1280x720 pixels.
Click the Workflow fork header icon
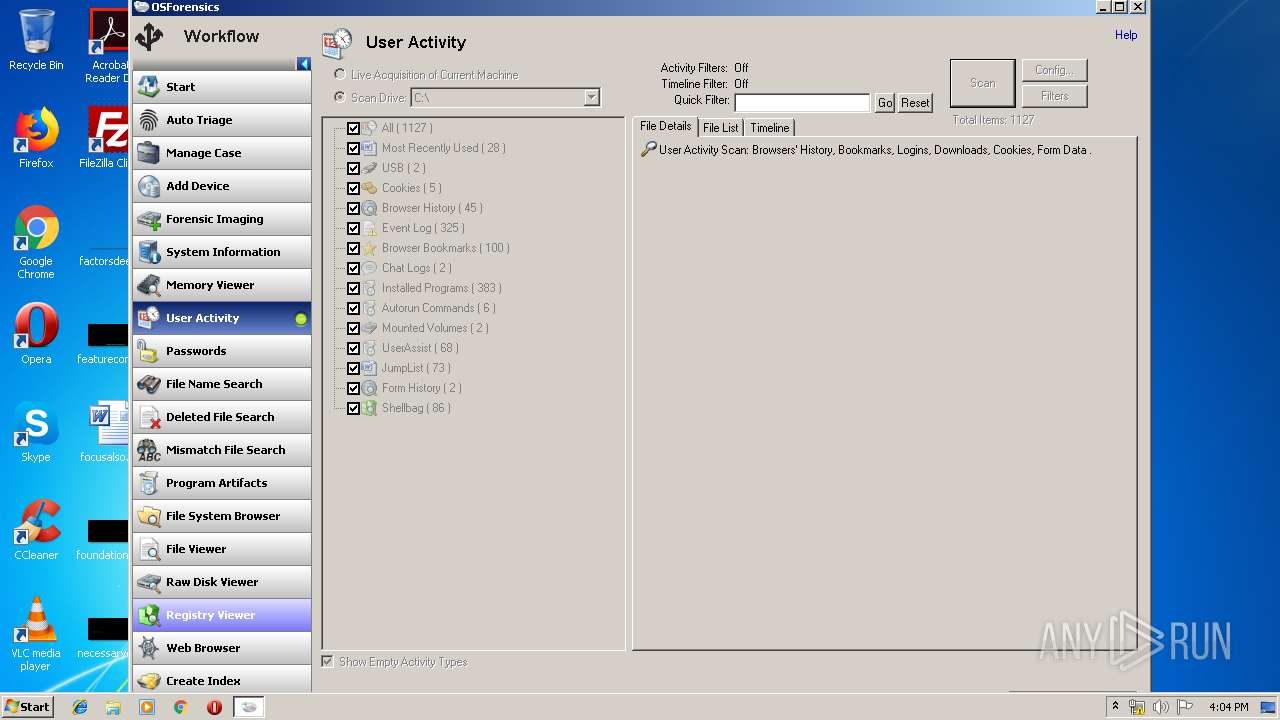150,38
